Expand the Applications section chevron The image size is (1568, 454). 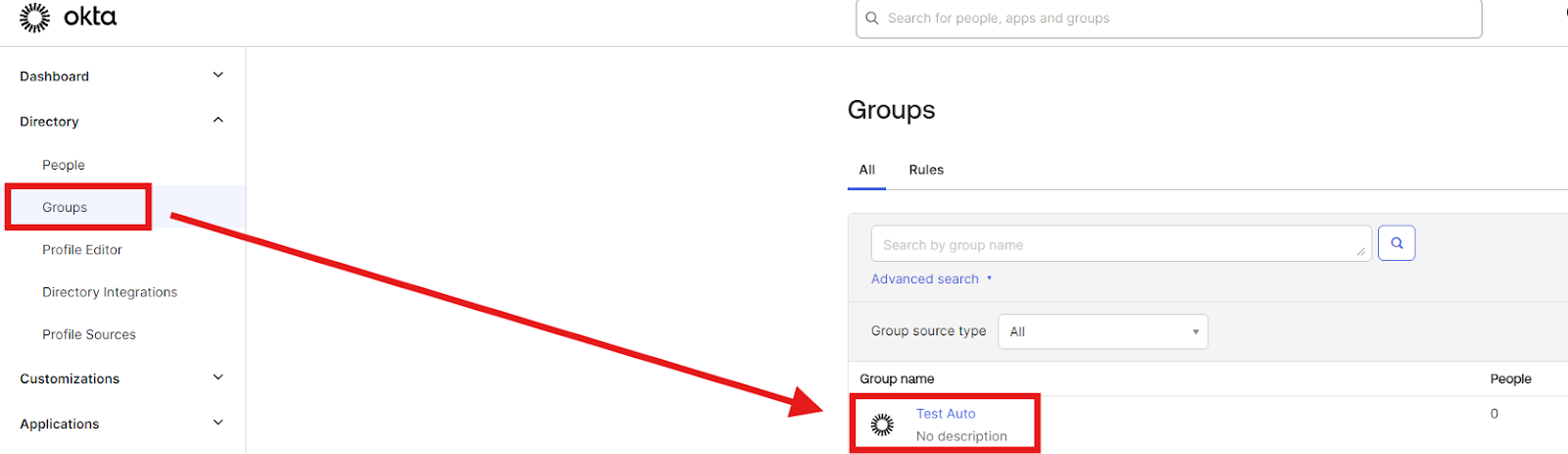pyautogui.click(x=218, y=423)
